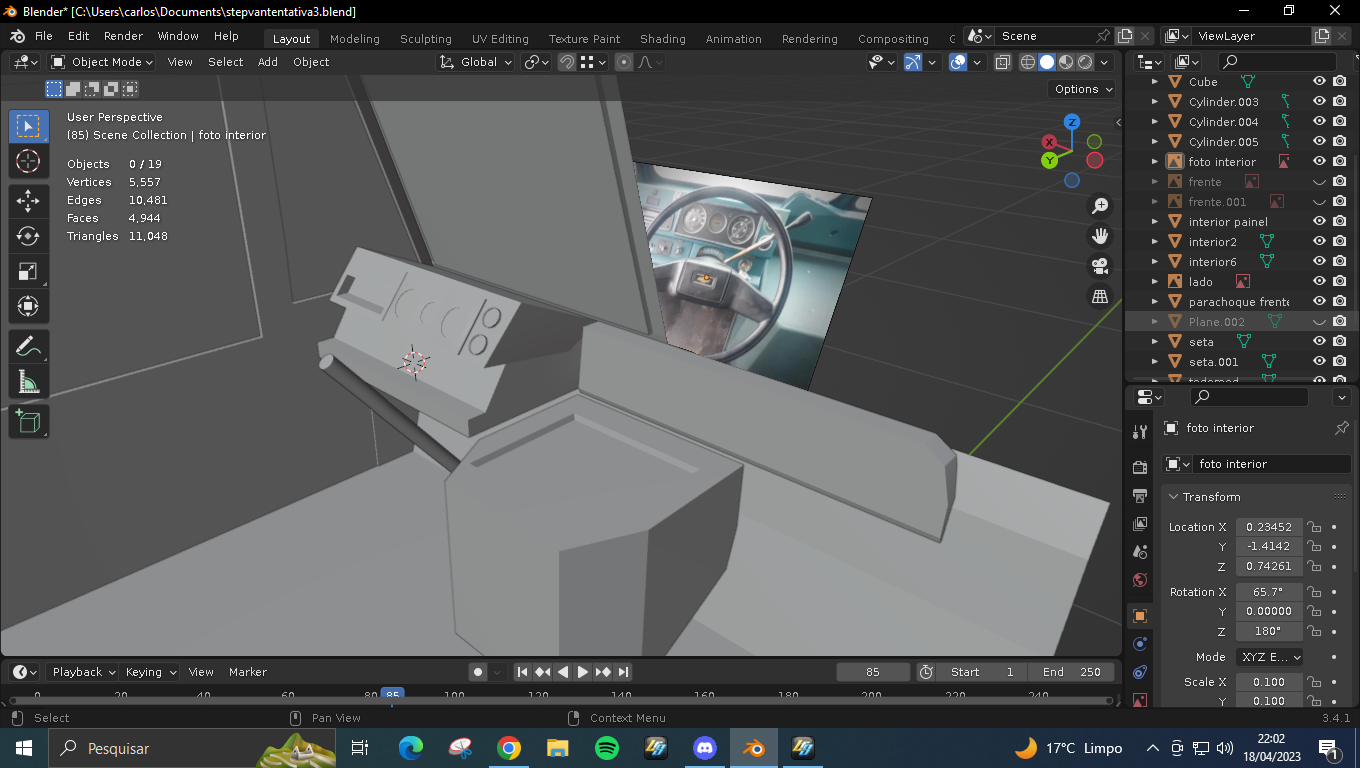
Task: Click the Blender logo menu icon
Action: point(17,36)
